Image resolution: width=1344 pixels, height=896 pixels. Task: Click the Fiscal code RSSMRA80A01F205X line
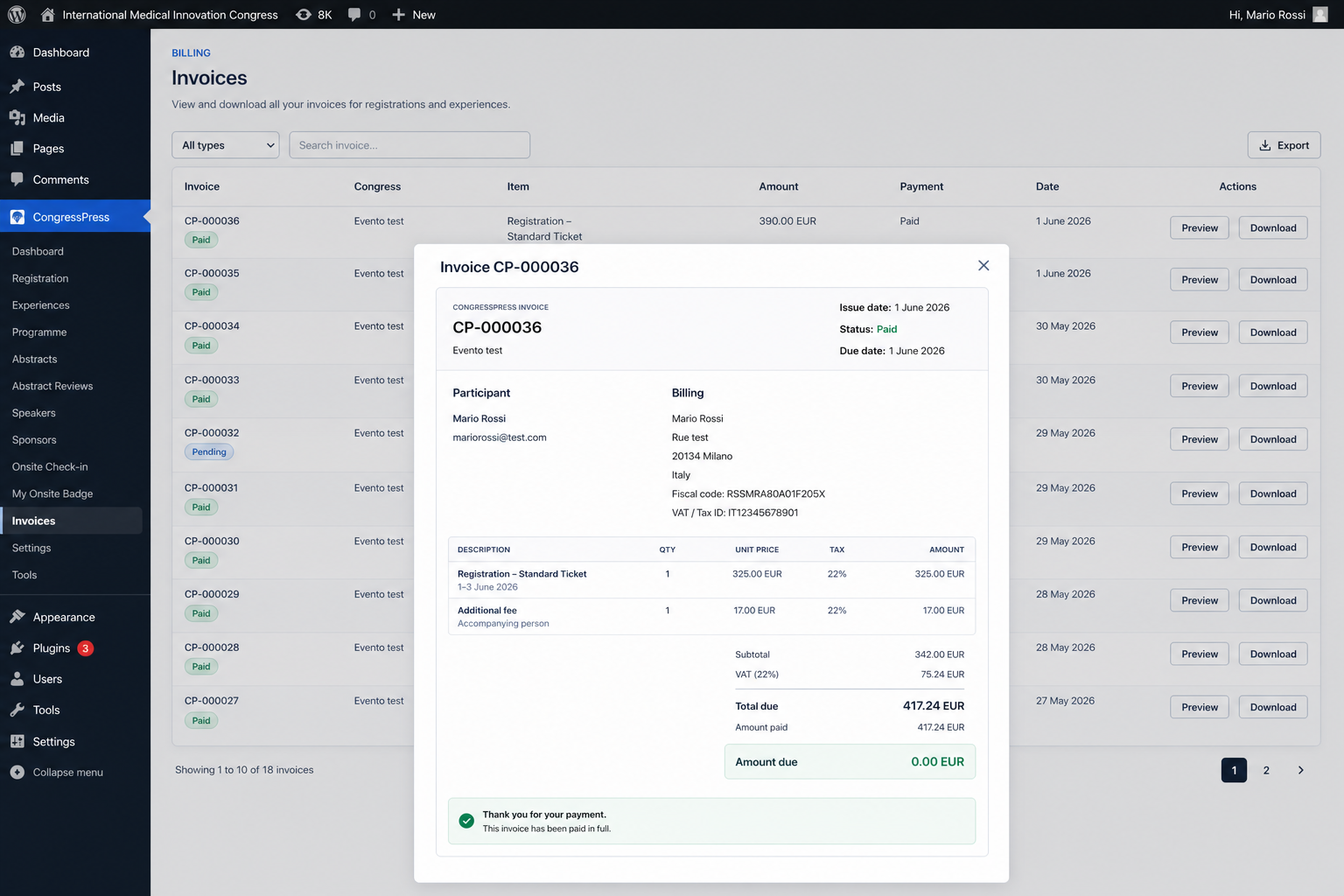tap(748, 494)
